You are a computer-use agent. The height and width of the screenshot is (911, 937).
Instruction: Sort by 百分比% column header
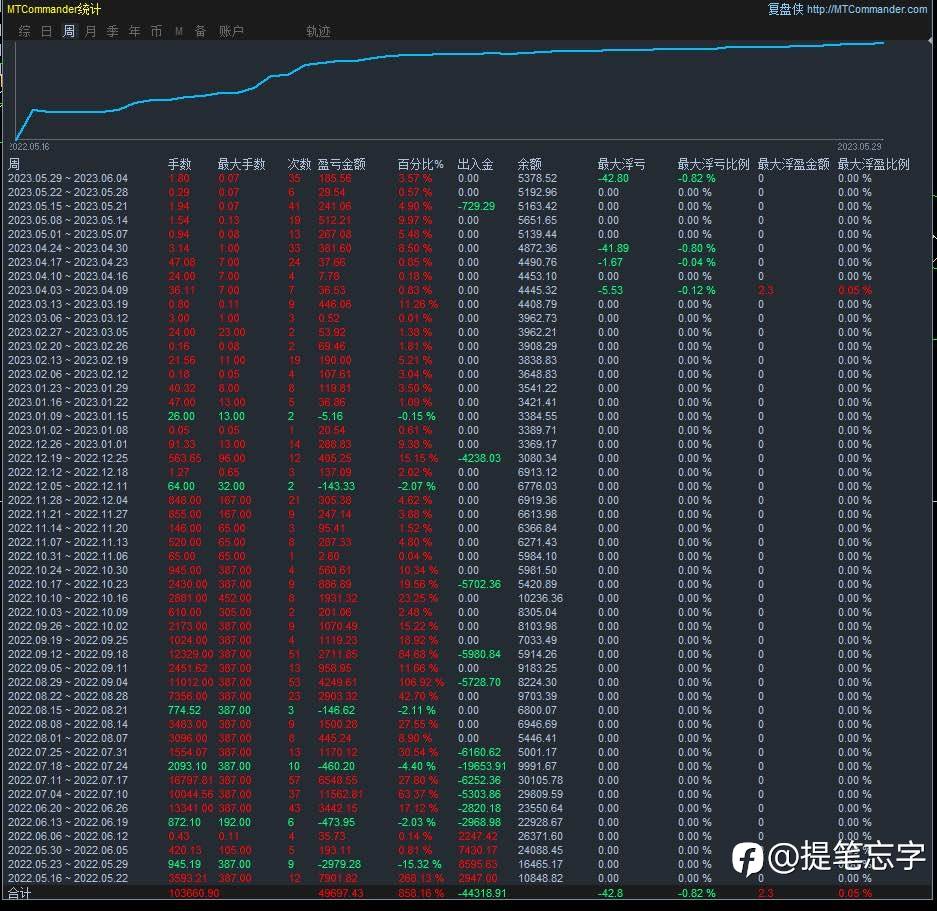tap(420, 164)
